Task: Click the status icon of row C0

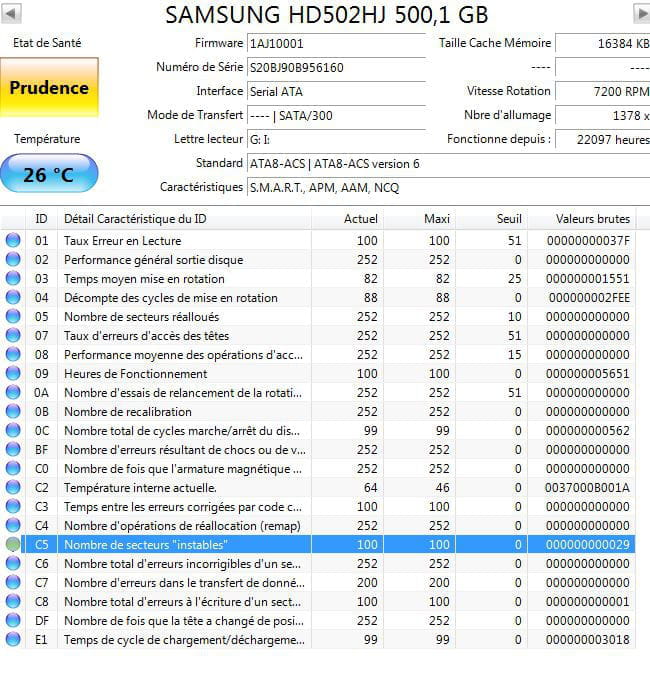Action: point(13,468)
